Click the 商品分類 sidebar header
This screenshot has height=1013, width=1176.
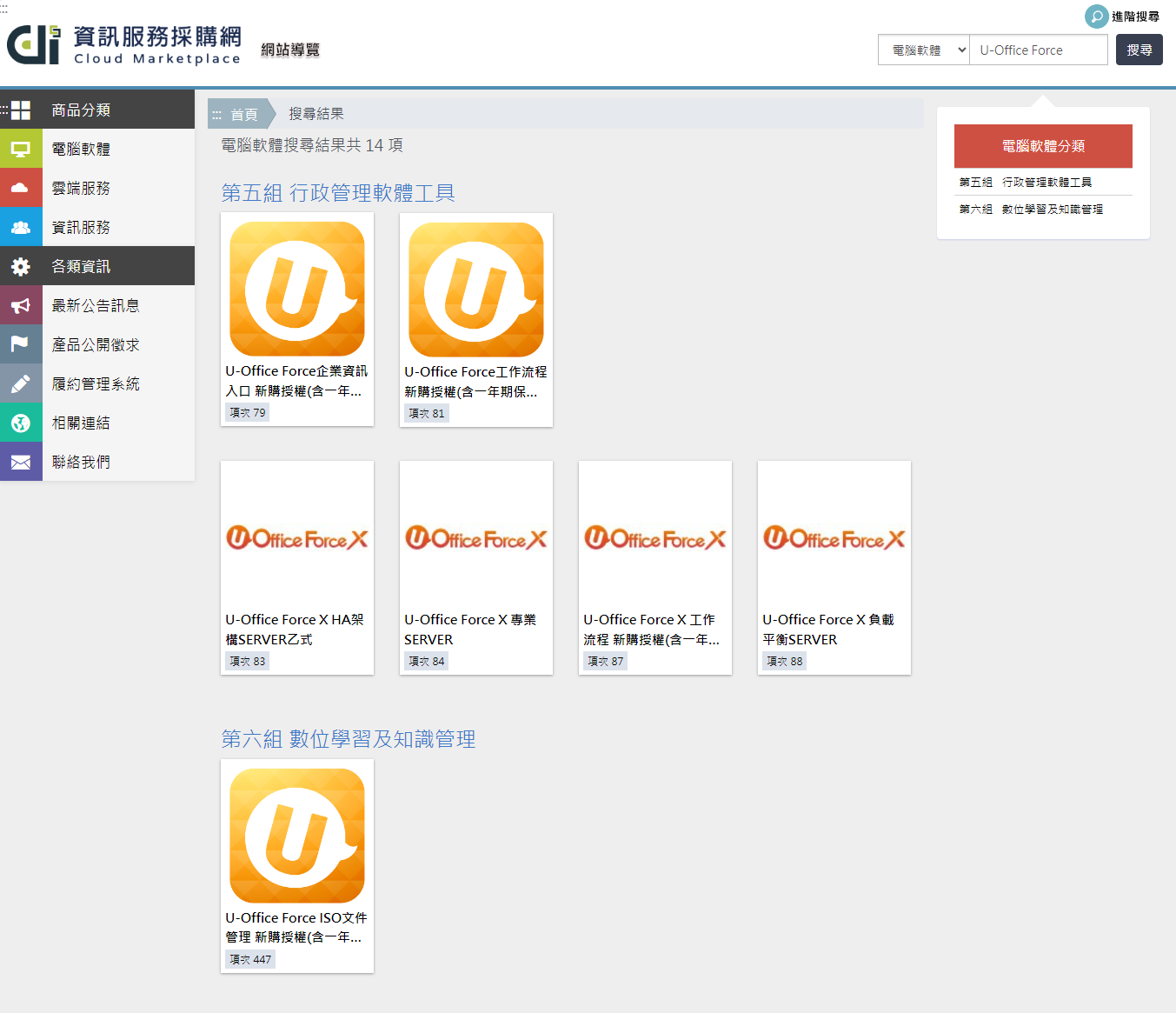97,110
